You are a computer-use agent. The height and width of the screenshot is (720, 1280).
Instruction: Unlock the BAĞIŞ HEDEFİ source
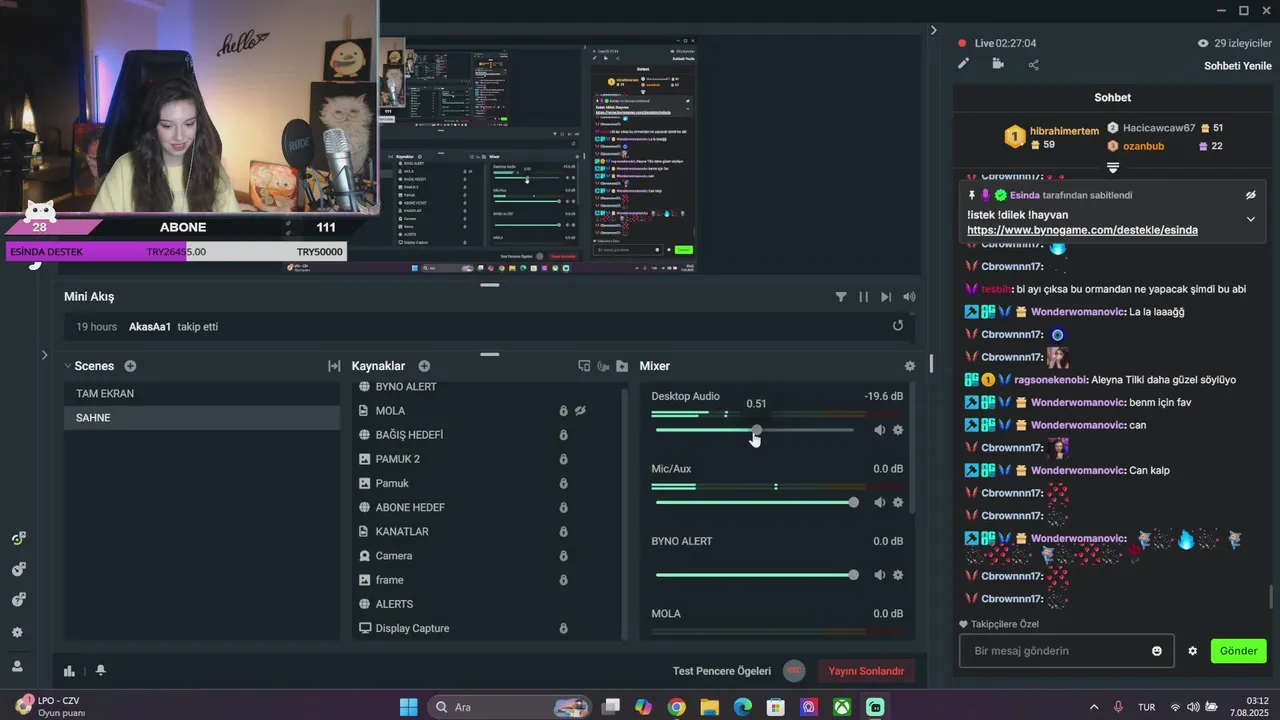(x=563, y=435)
